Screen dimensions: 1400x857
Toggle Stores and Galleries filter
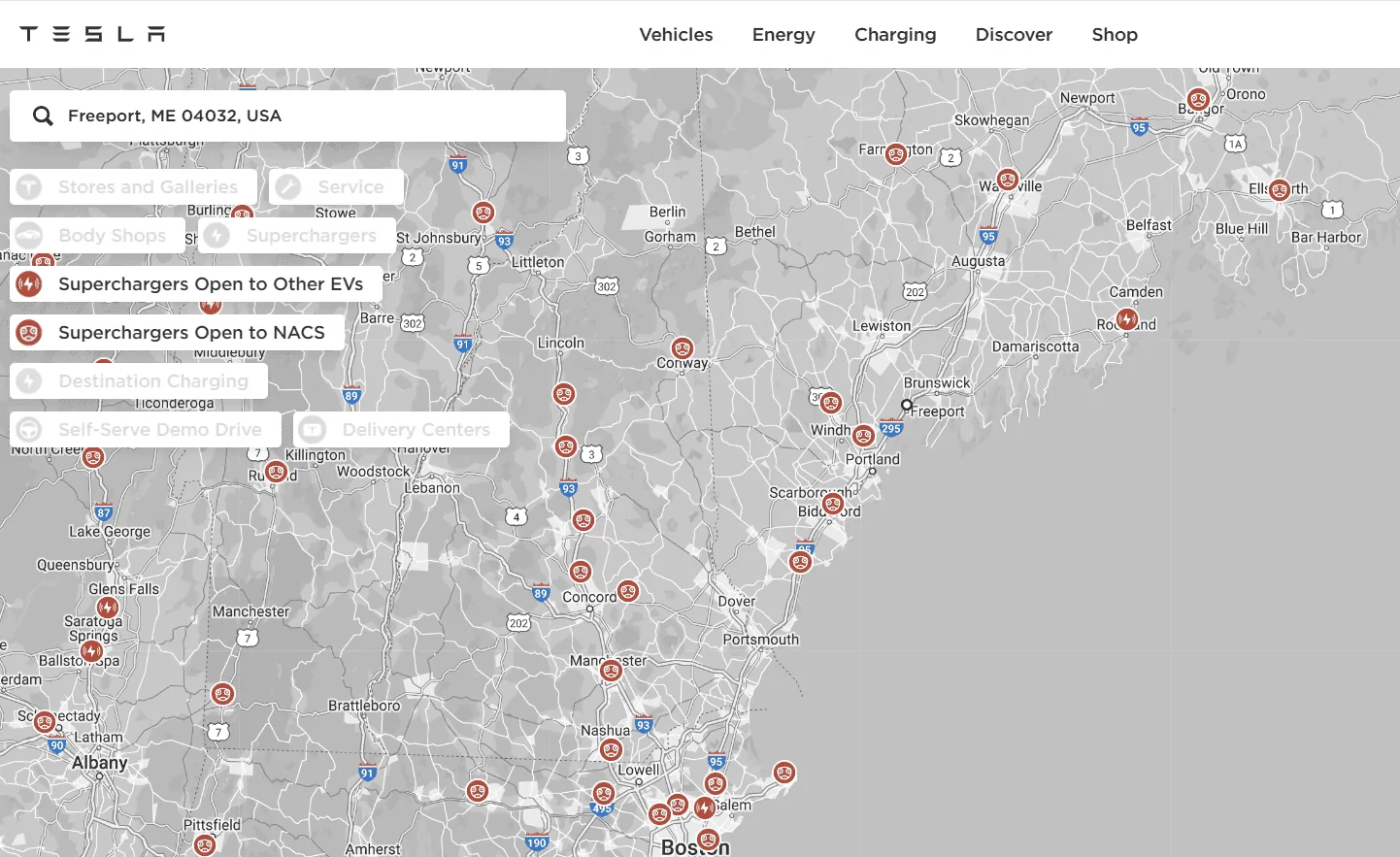pyautogui.click(x=133, y=187)
